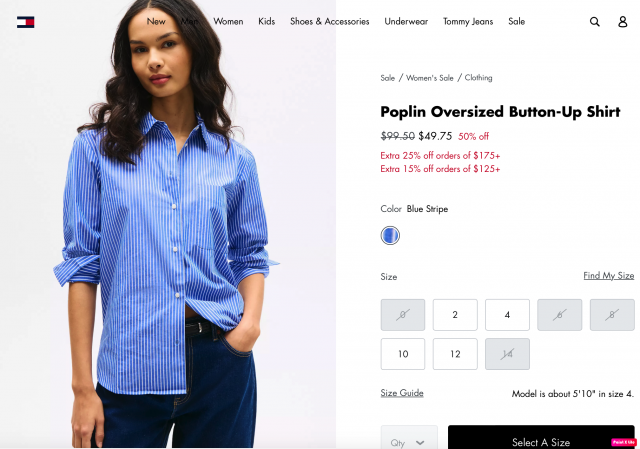
Task: Click the Tommy Hilfiger flag logo
Action: click(x=25, y=22)
